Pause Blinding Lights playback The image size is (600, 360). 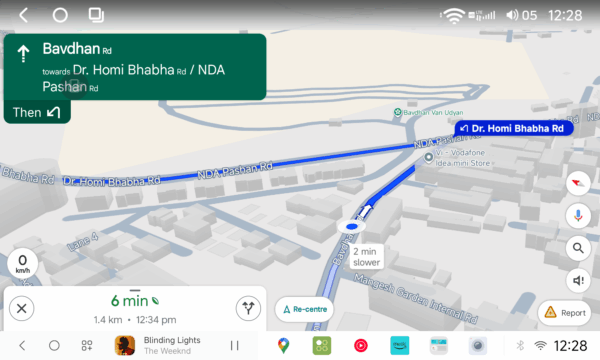[235, 345]
